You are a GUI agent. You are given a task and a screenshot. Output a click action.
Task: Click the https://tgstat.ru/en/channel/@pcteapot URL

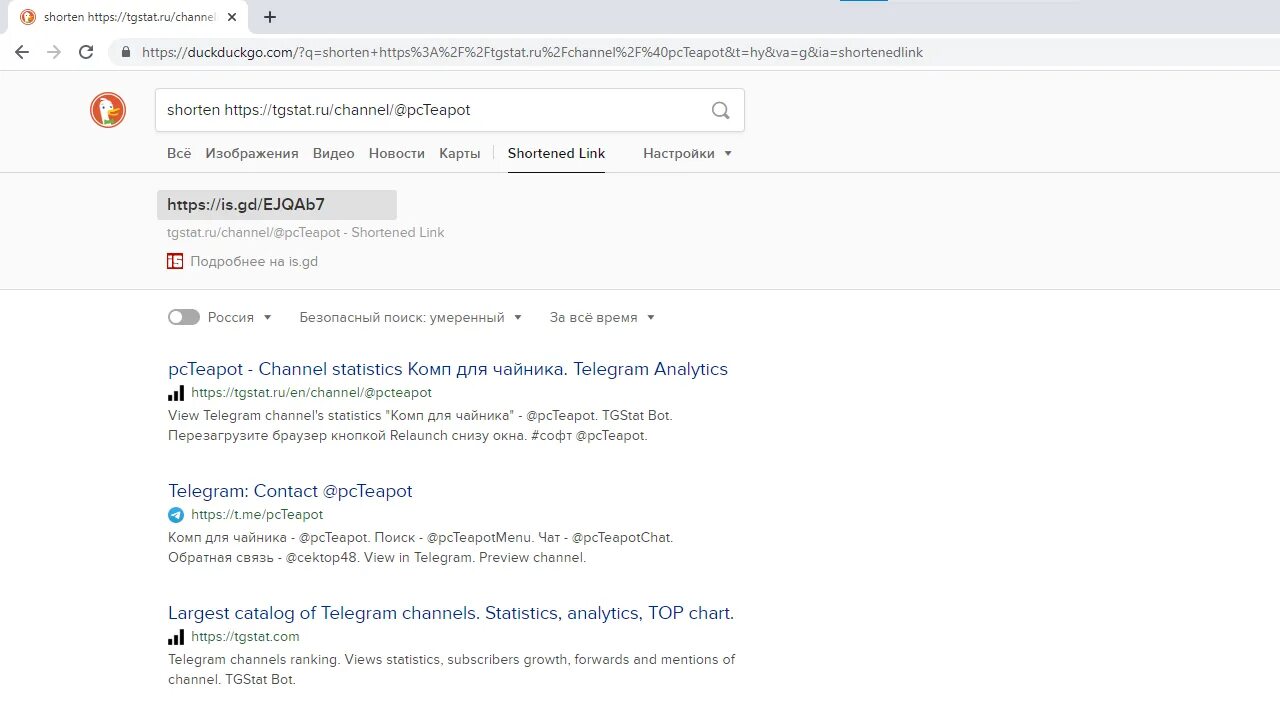pos(311,393)
